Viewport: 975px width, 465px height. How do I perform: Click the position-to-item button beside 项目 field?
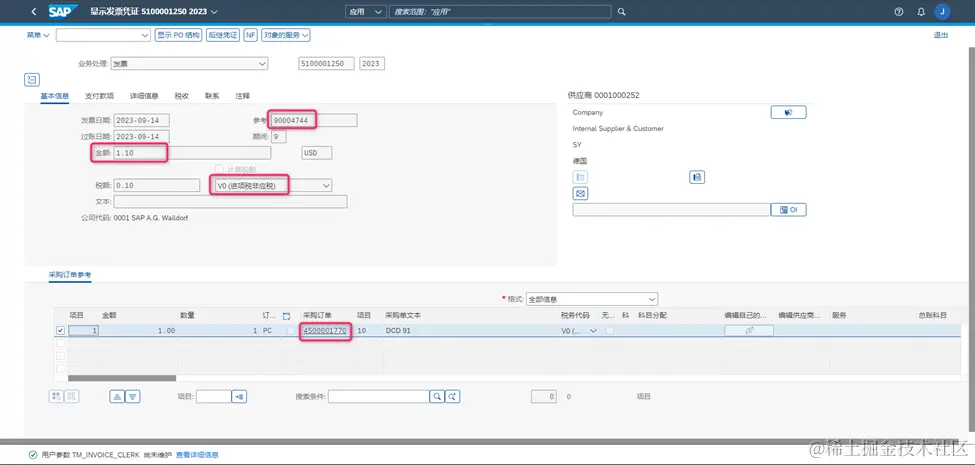[x=239, y=397]
